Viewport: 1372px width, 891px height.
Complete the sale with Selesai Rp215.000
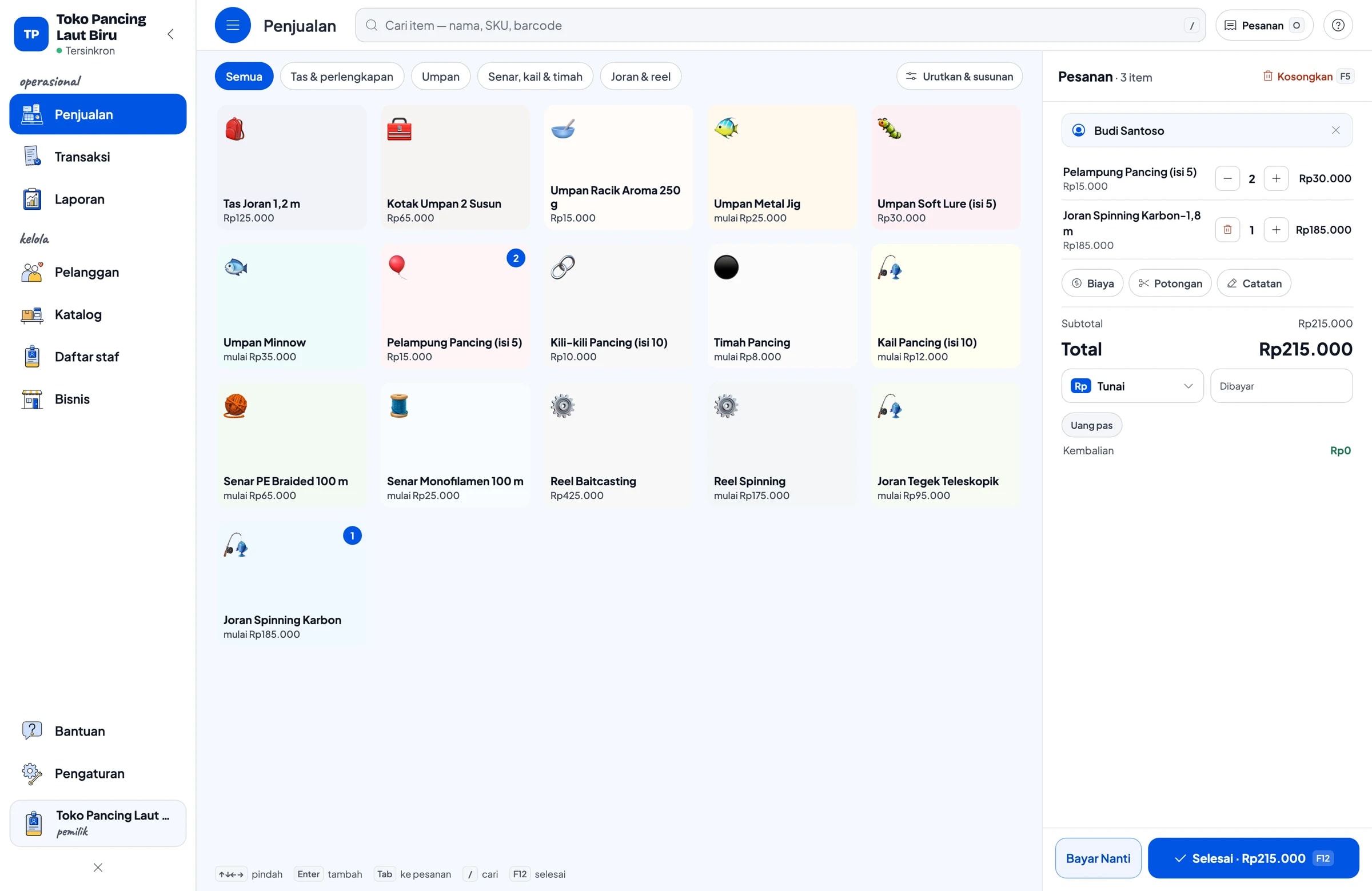[1253, 858]
